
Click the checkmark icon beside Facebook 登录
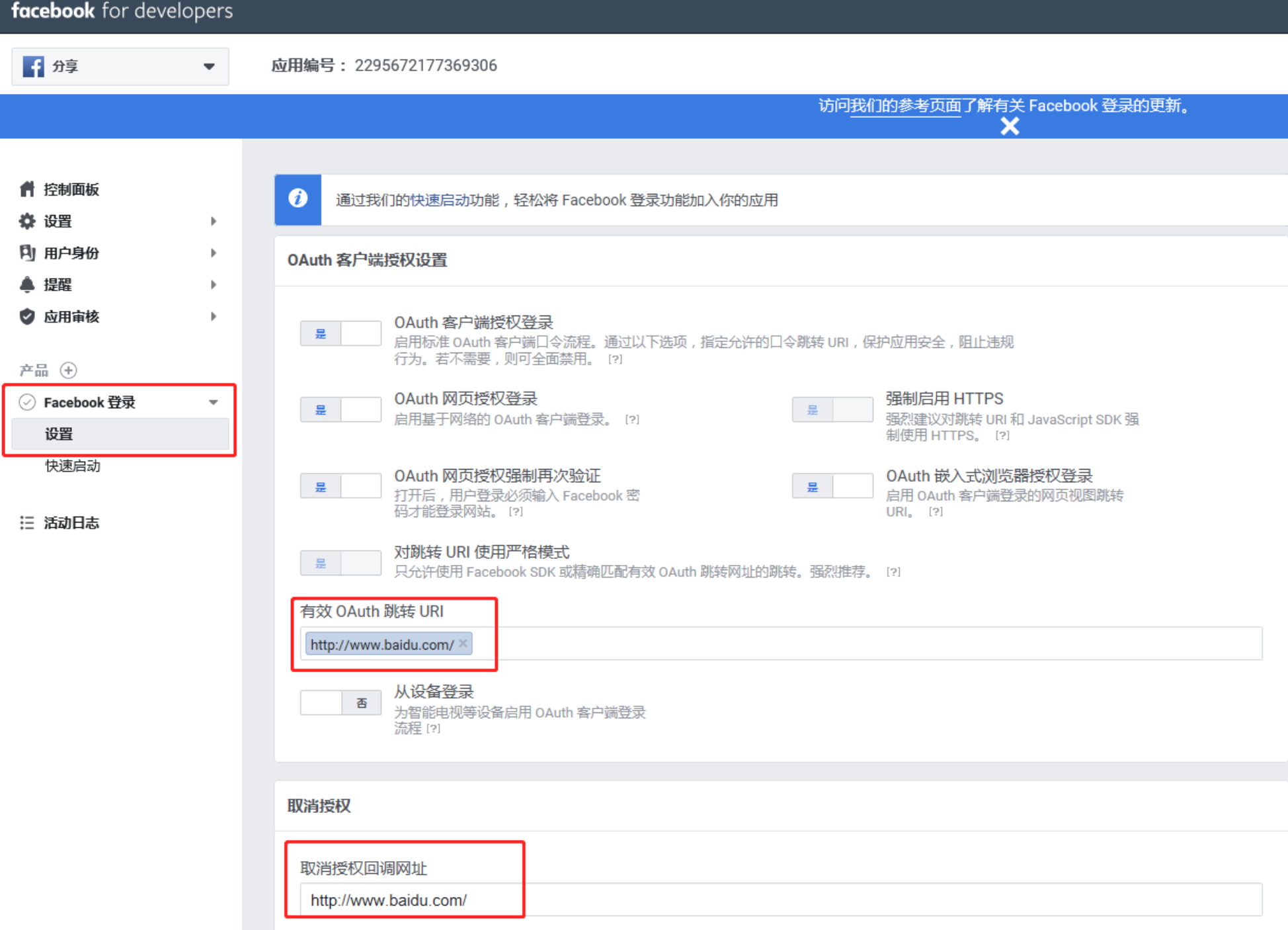click(27, 402)
